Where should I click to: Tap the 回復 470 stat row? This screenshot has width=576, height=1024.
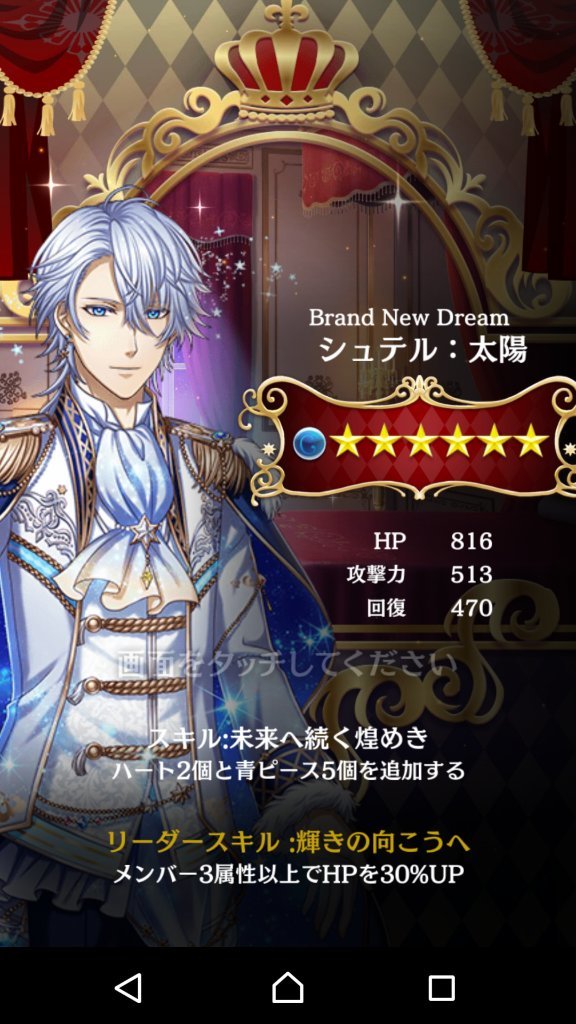pyautogui.click(x=430, y=608)
